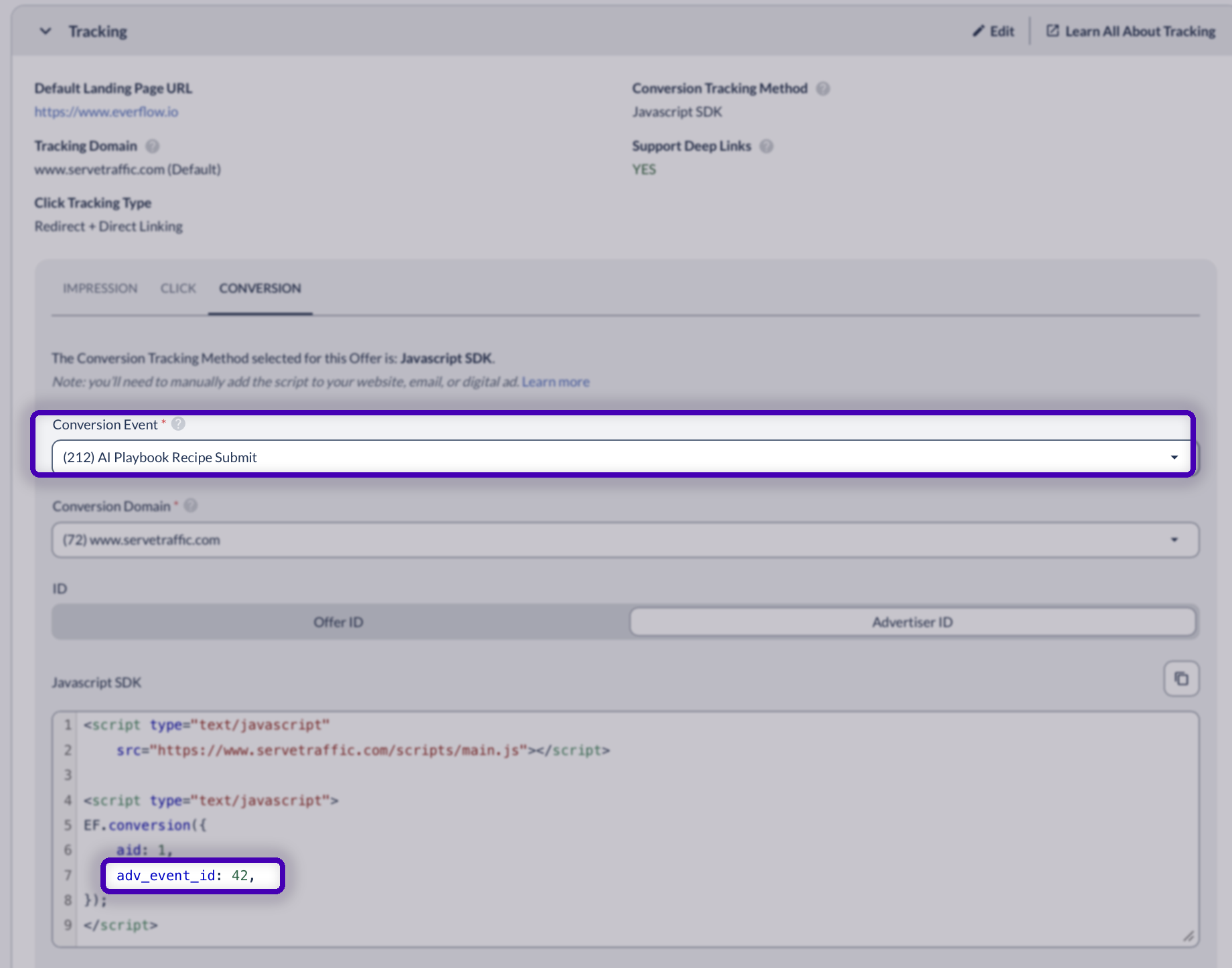Click the Redirect + Direct Linking value

(108, 226)
